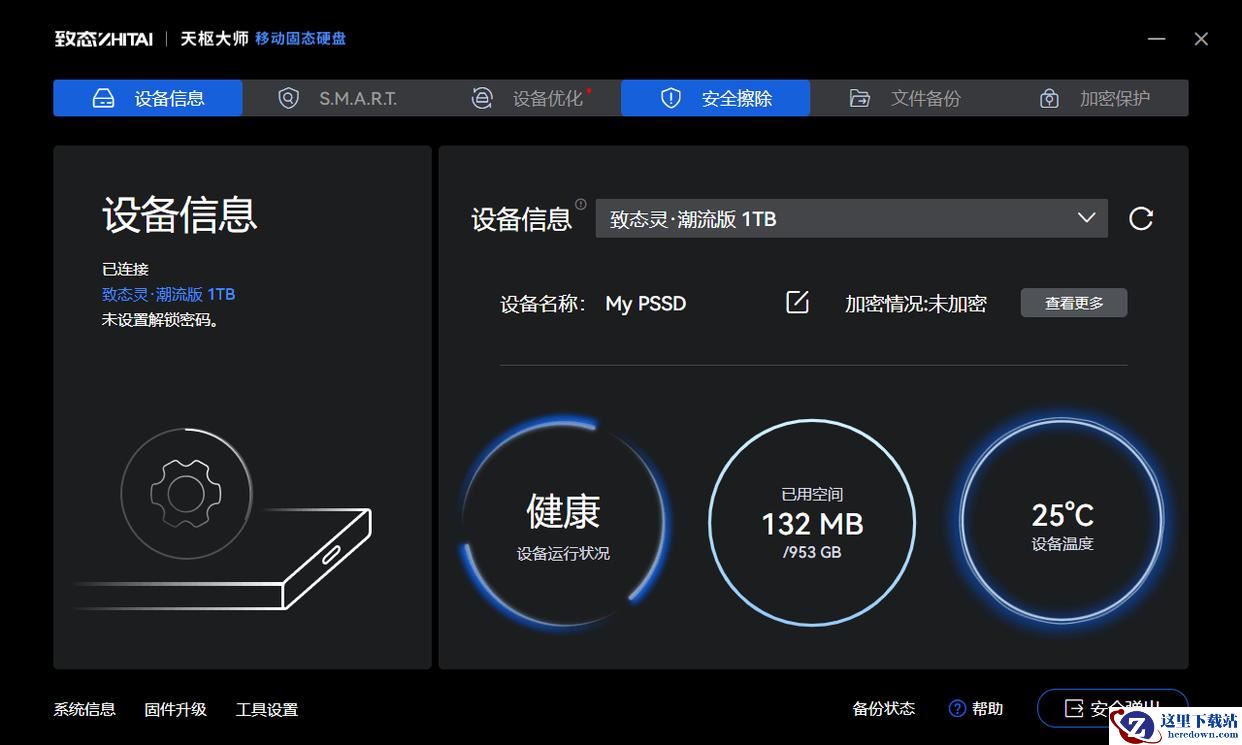Open 固件升级 firmware upgrade link

pyautogui.click(x=175, y=709)
